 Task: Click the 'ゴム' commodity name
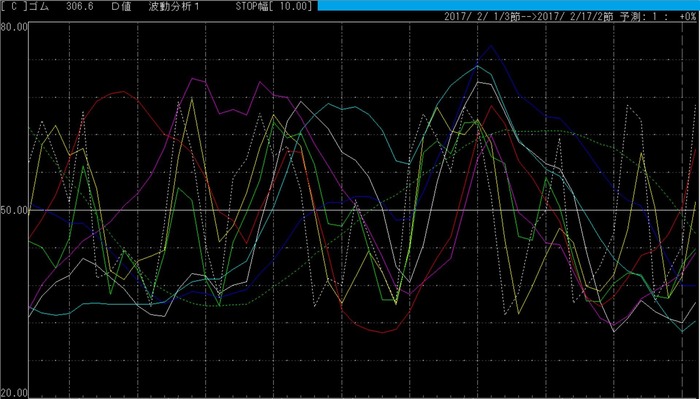tap(39, 6)
